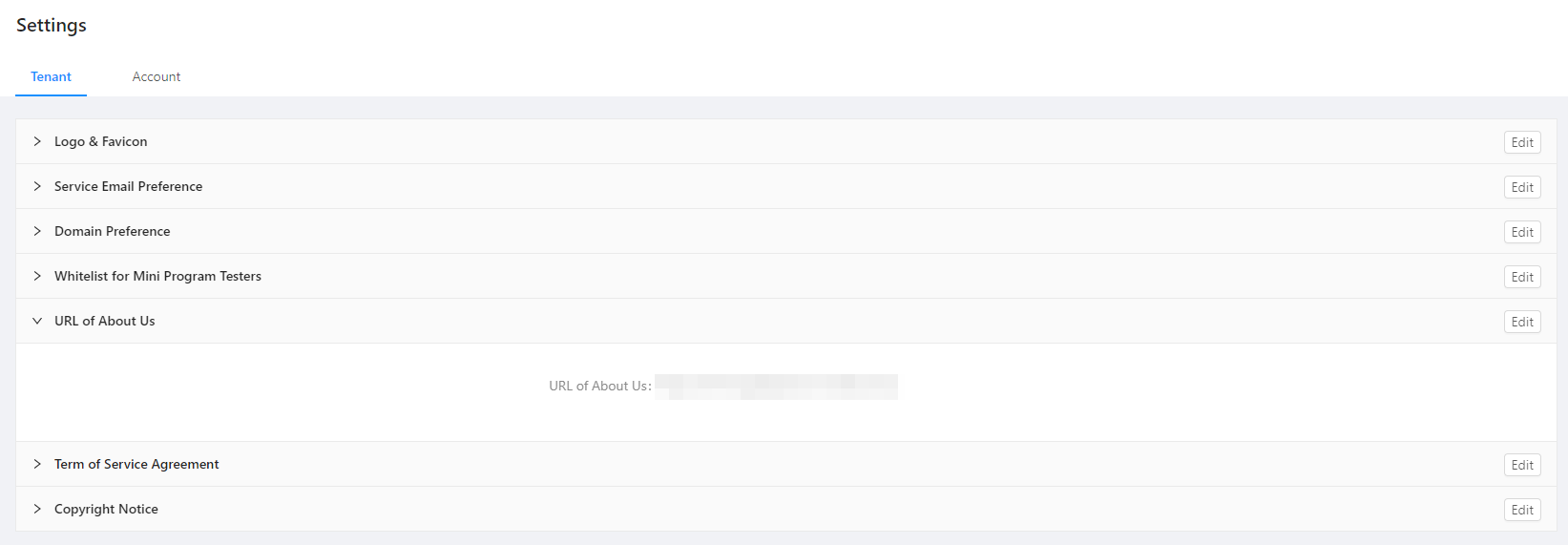
Task: Expand the Copyright Notice chevron
Action: click(37, 509)
